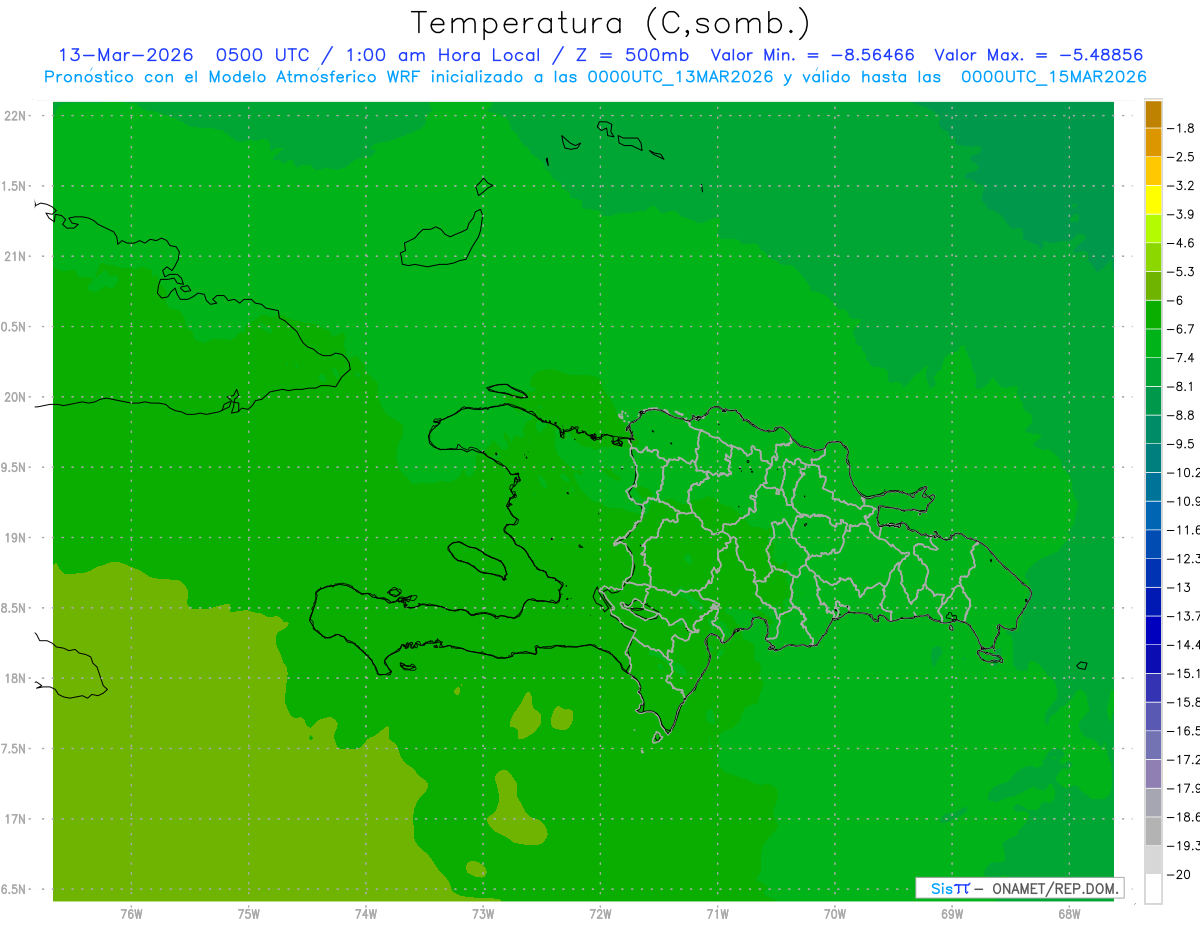Click the -13 legend value
This screenshot has height=927, width=1200.
pyautogui.click(x=1179, y=587)
